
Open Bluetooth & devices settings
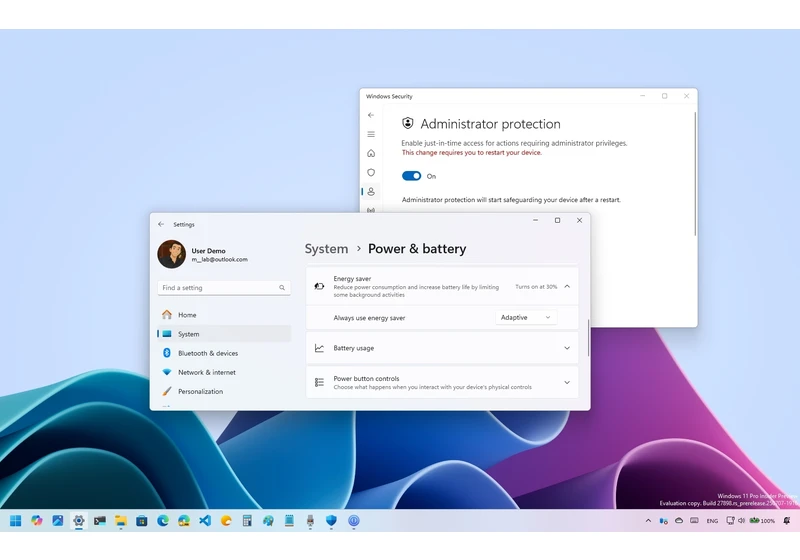click(x=224, y=353)
